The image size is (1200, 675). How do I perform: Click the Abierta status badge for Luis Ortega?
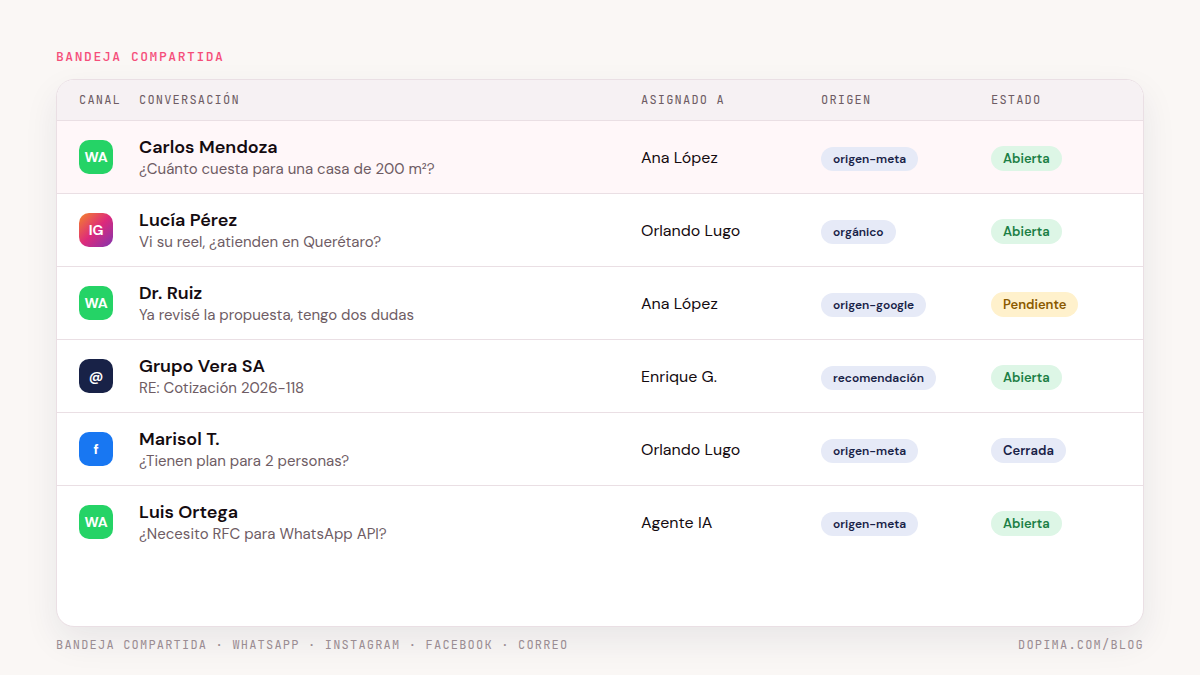(x=1026, y=523)
